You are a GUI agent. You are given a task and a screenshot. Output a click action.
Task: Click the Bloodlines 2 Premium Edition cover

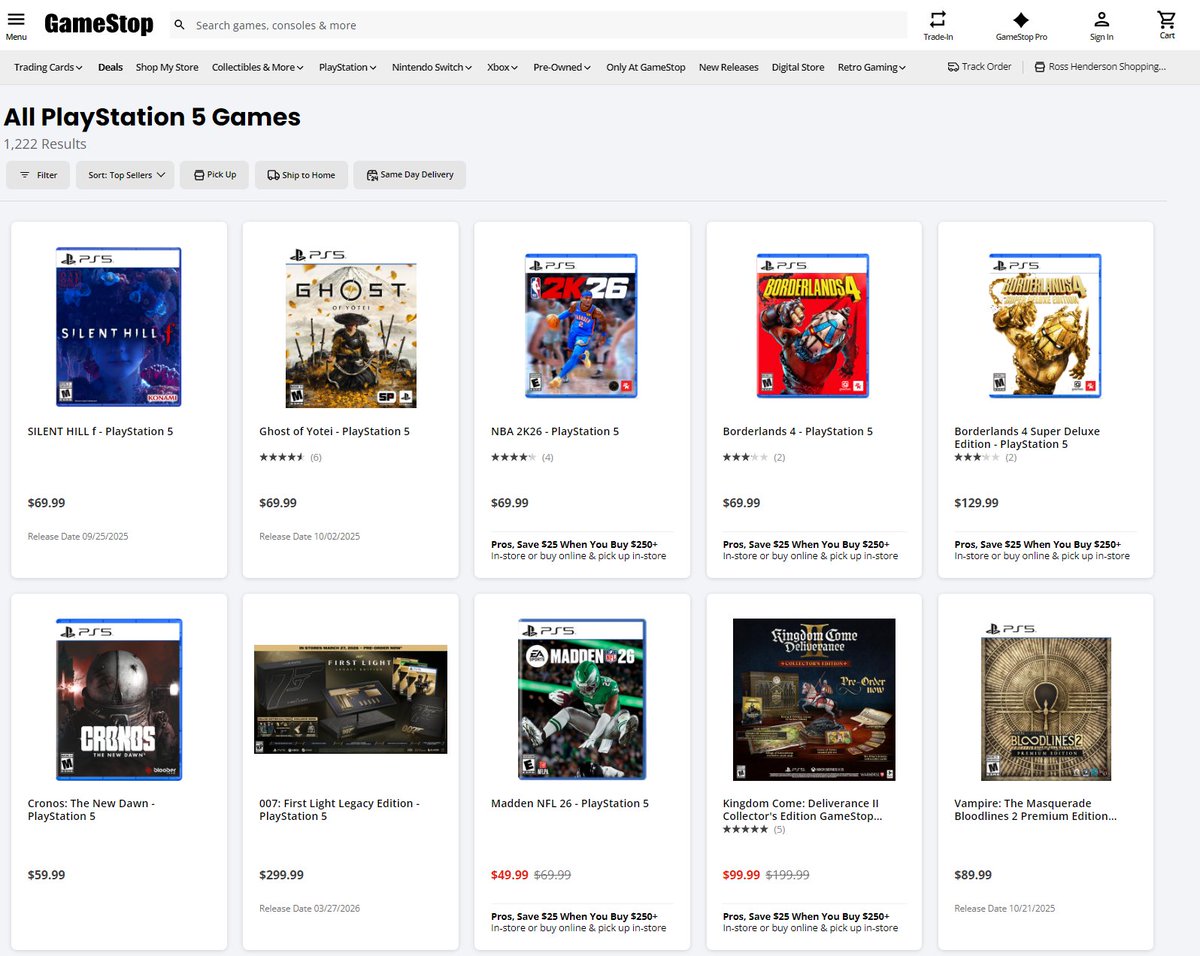(x=1046, y=700)
